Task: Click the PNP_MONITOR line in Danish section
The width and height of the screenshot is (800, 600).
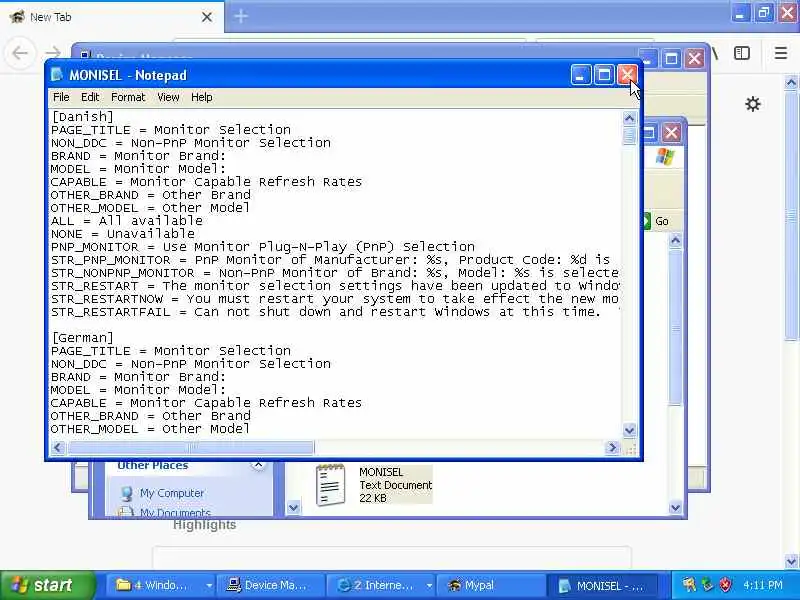Action: coord(263,247)
